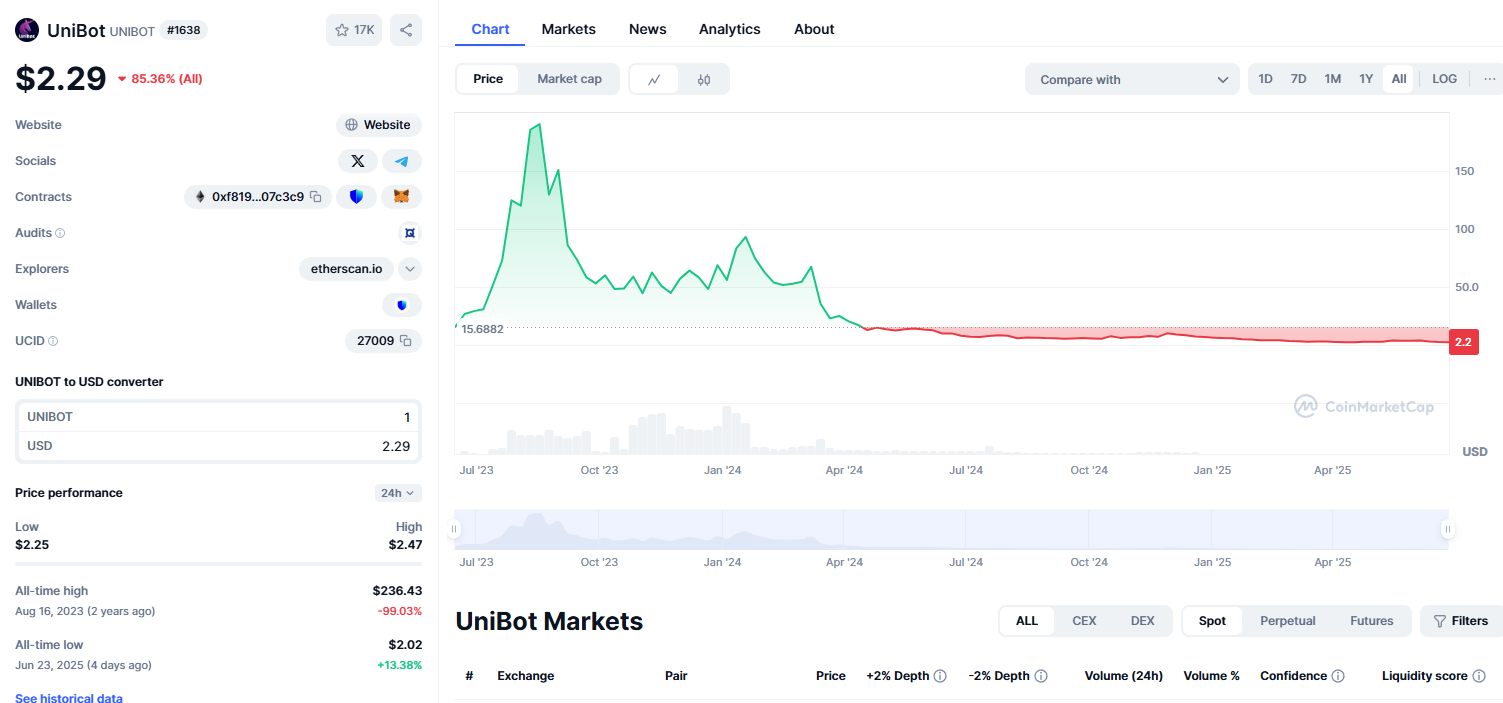Open etherscan.io explorer link
Screen dimensions: 1503x703
(346, 269)
